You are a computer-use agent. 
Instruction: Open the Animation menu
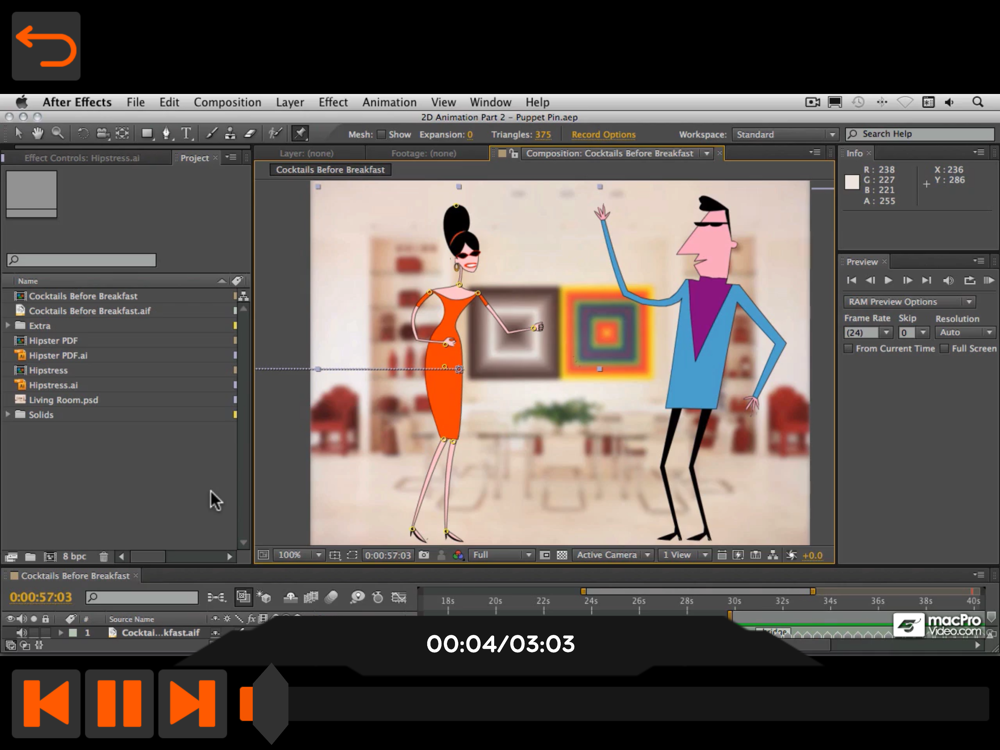389,102
